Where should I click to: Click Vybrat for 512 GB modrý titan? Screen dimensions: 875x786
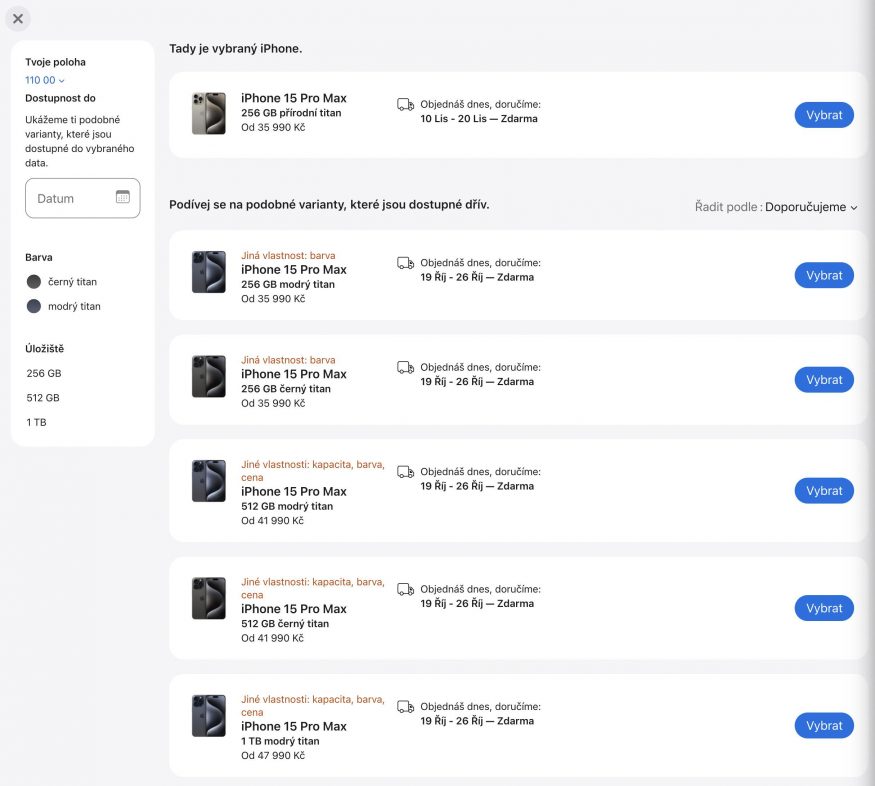point(824,490)
